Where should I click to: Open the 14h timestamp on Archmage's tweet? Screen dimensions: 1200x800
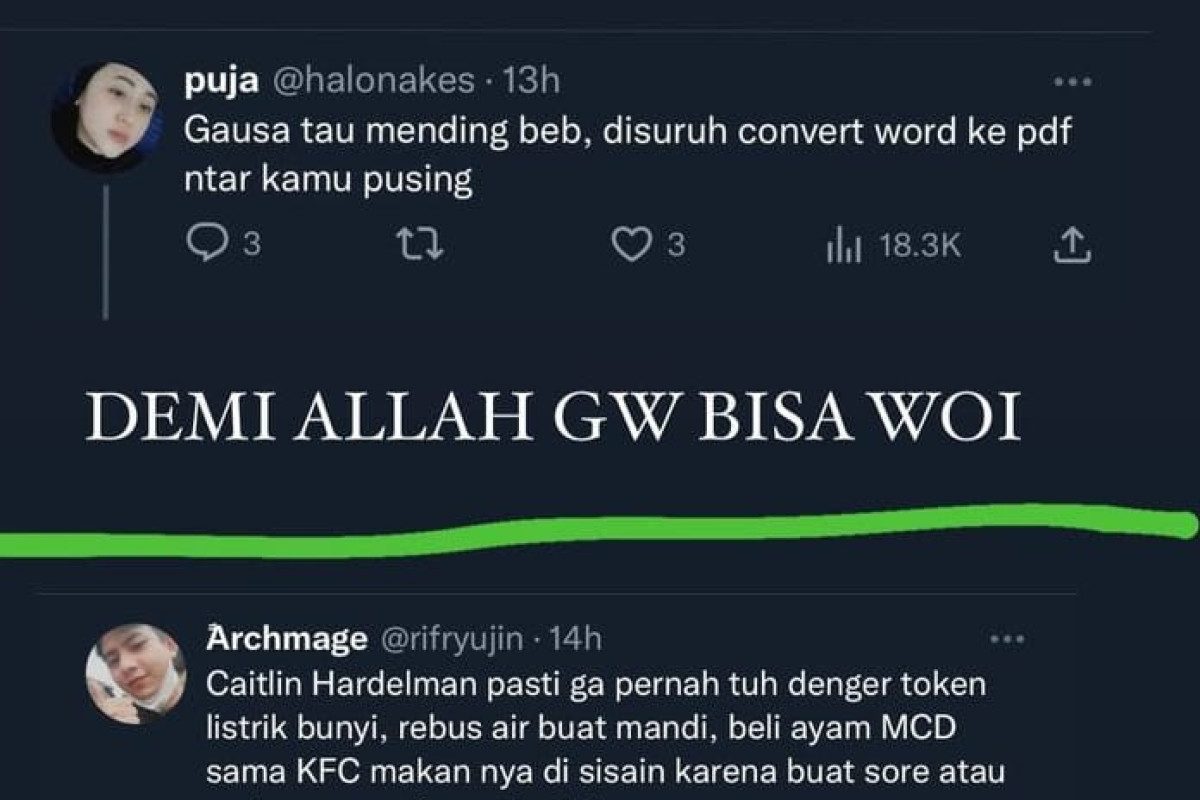click(x=576, y=638)
